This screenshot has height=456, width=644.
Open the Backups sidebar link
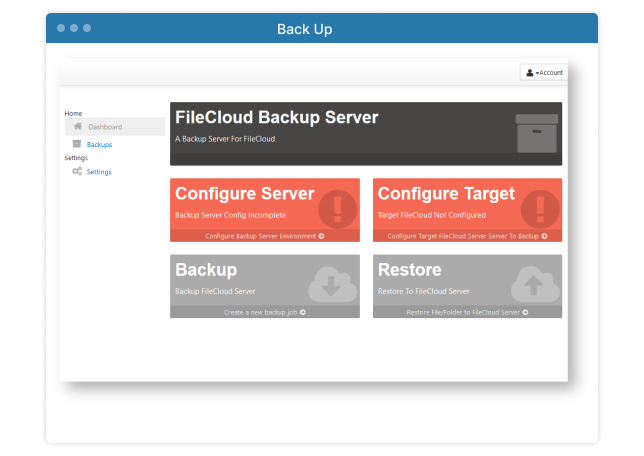(99, 145)
